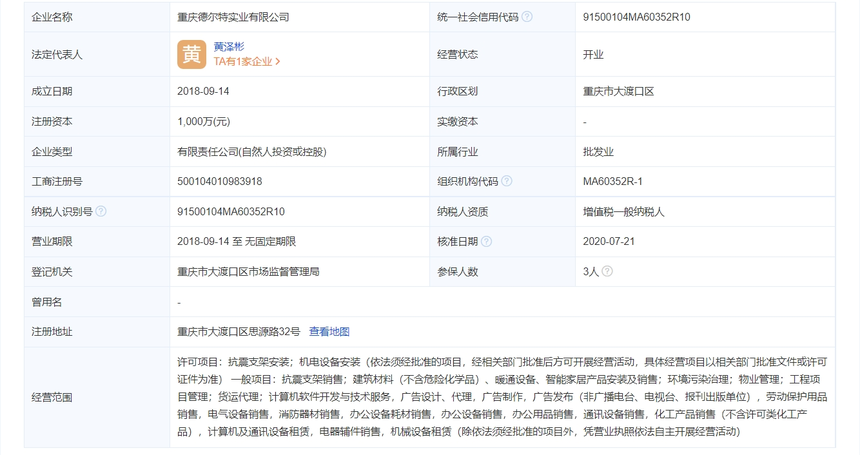Viewport: 860px width, 455px height.
Task: Click the 参保人数 label cell
Action: point(502,272)
